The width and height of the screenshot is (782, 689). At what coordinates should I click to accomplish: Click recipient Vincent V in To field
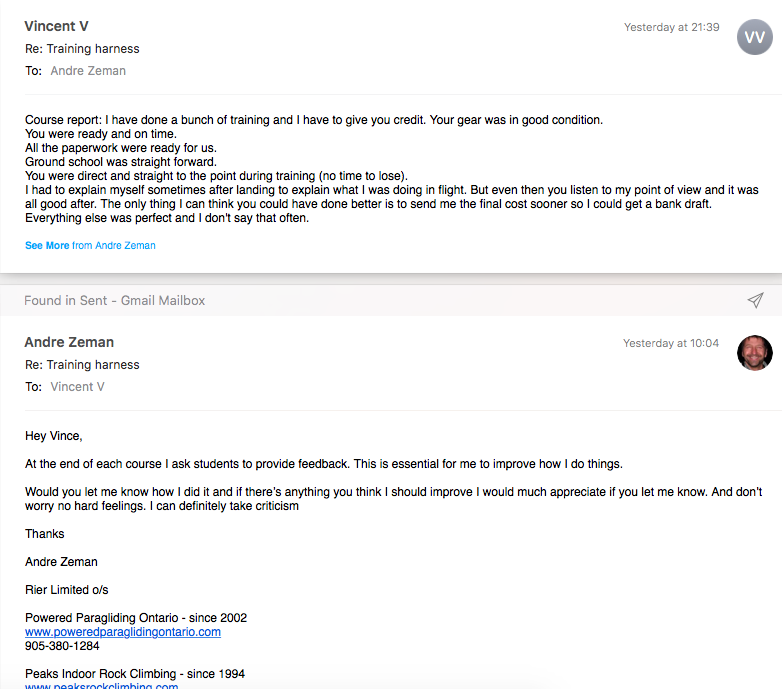(x=77, y=387)
